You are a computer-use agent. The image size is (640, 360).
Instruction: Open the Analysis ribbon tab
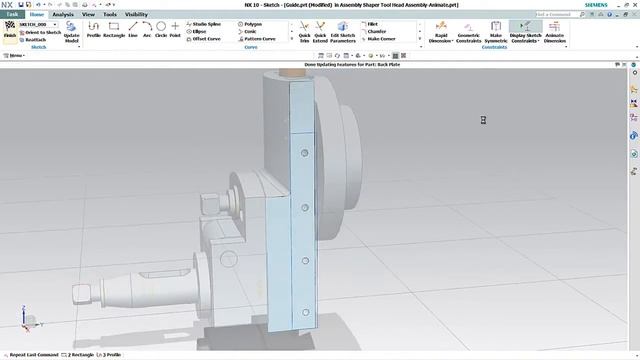[x=63, y=14]
